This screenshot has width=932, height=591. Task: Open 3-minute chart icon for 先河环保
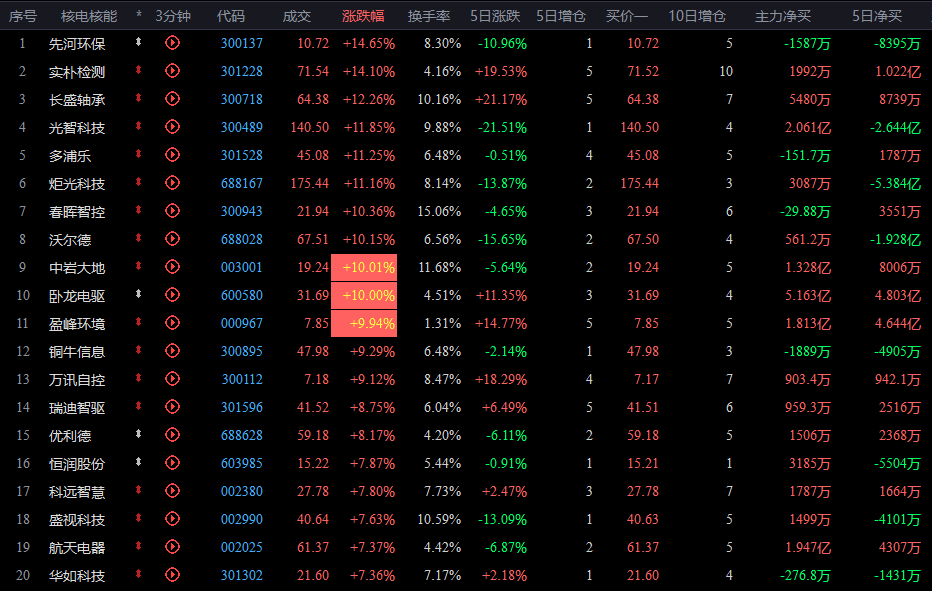[x=172, y=43]
